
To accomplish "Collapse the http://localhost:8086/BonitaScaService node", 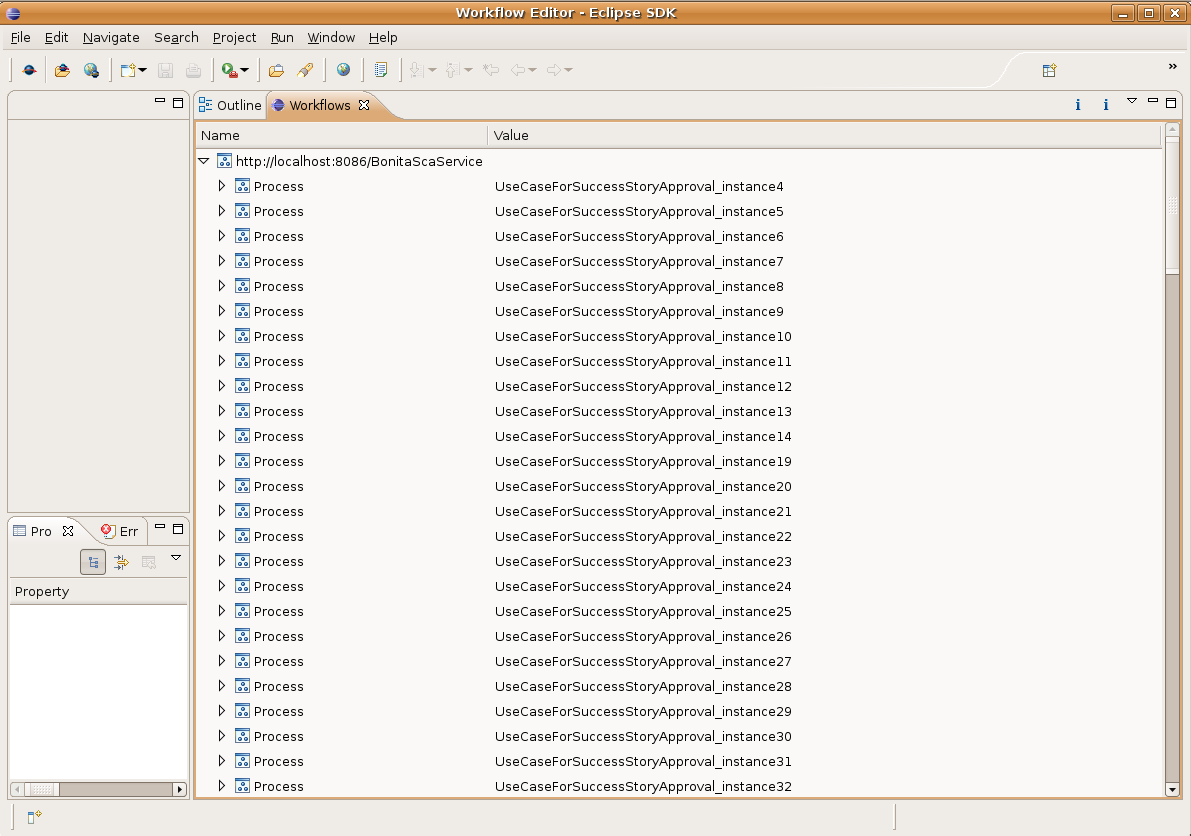I will tap(204, 161).
